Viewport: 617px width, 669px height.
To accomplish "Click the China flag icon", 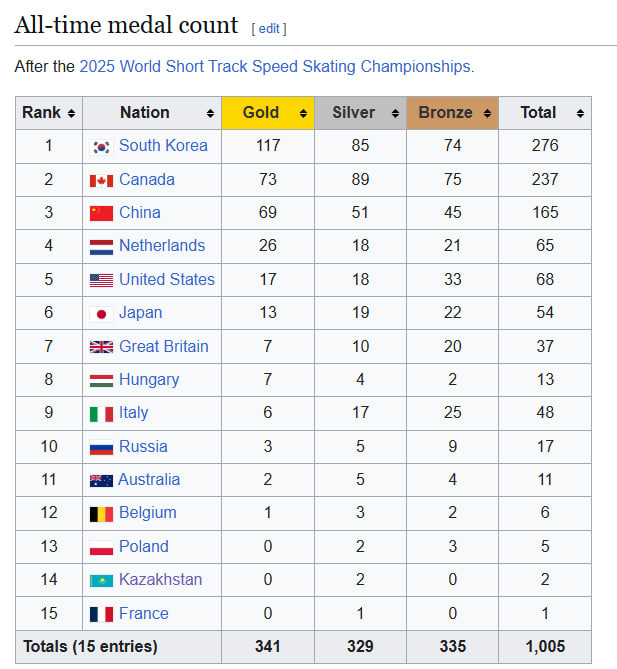I will [101, 213].
